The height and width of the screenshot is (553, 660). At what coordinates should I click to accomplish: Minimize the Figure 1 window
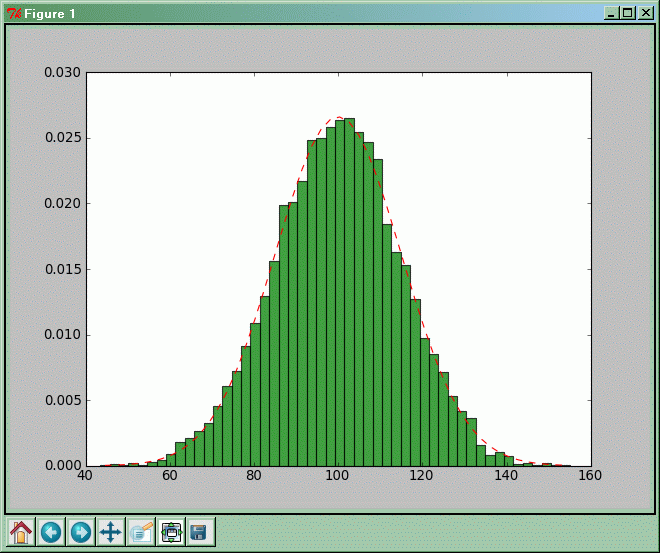pyautogui.click(x=611, y=13)
